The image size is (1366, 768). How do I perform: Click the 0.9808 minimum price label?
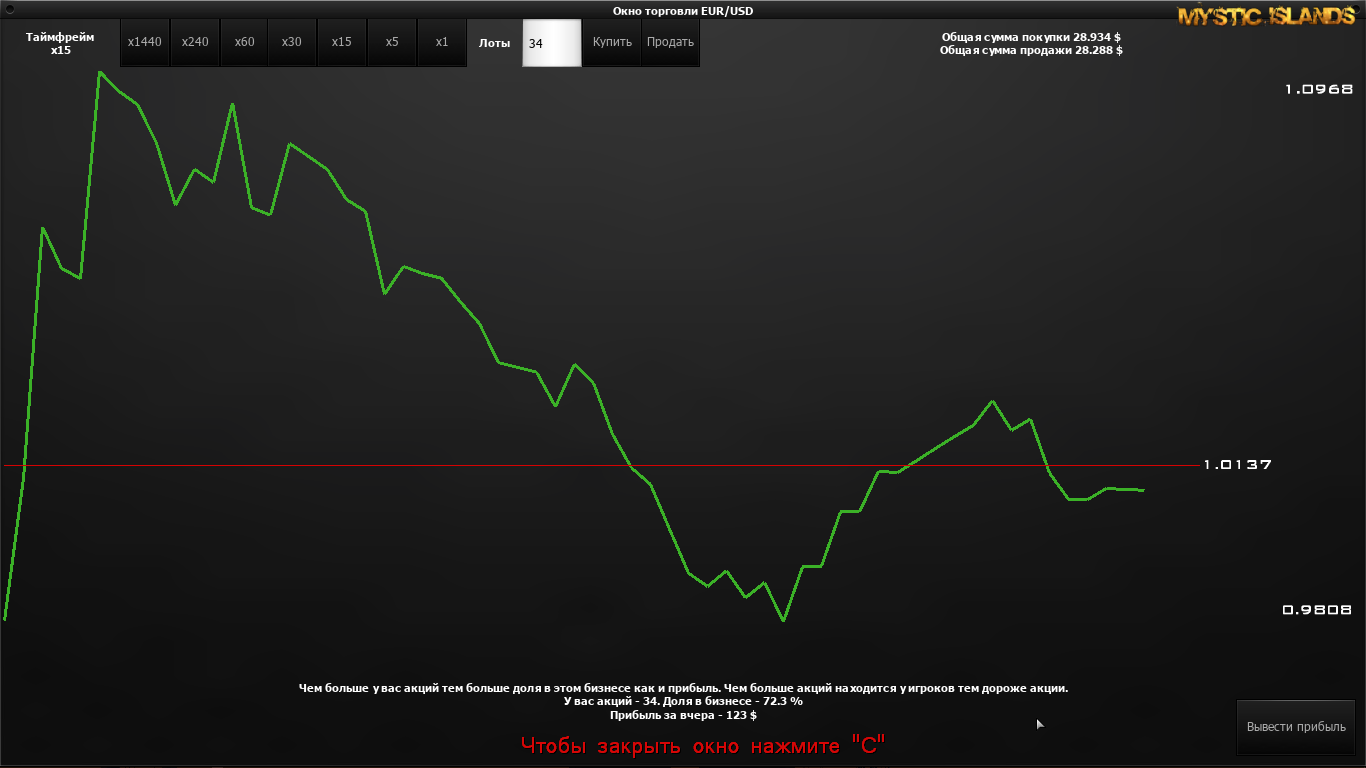pos(1317,609)
